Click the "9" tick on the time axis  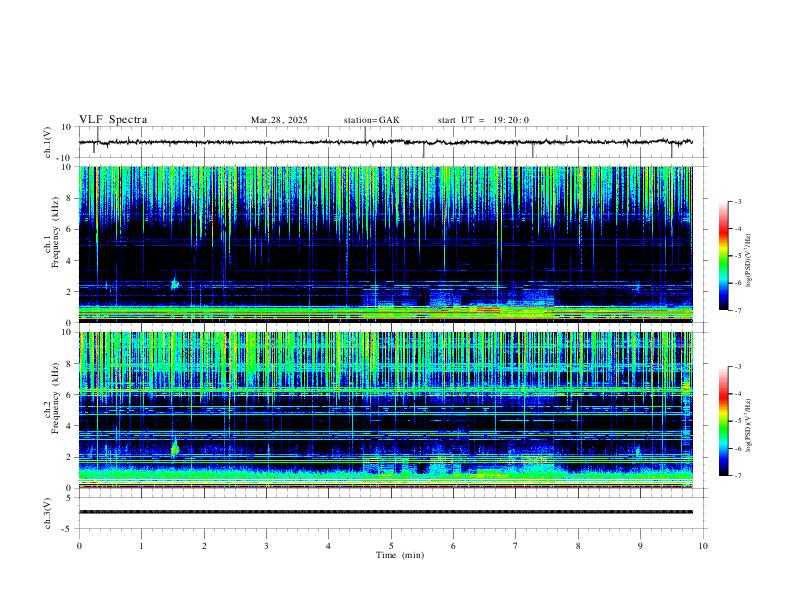click(640, 546)
